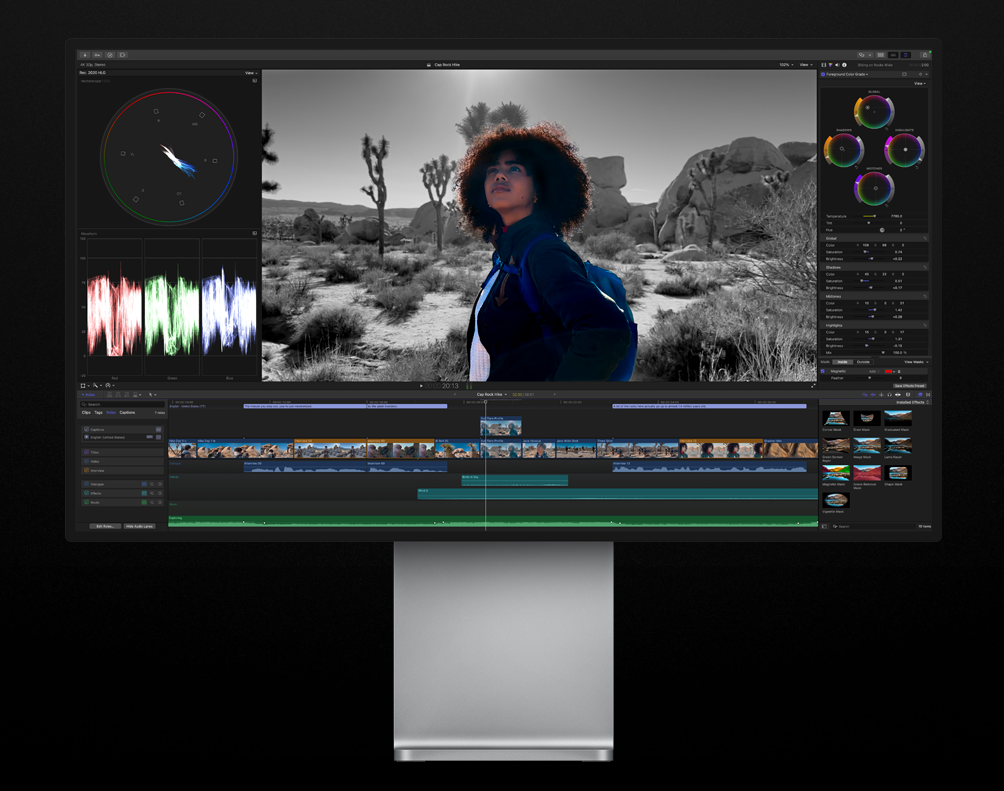Click the Import Media toolbar icon
1004x791 pixels.
(x=85, y=55)
